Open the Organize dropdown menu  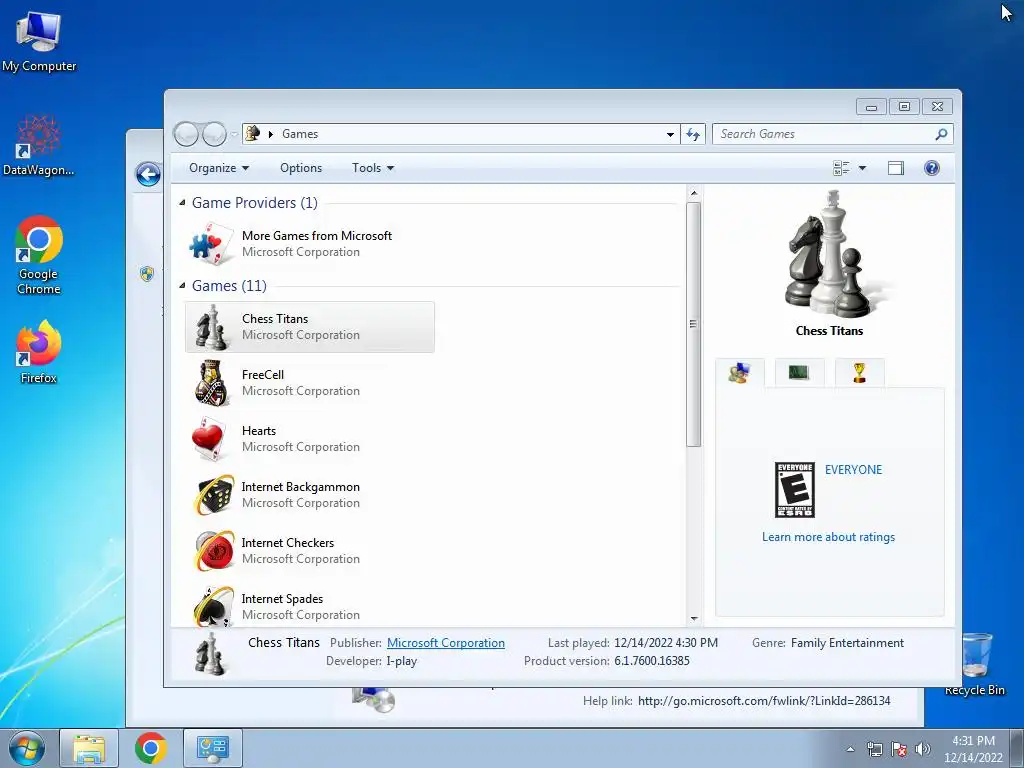[219, 168]
